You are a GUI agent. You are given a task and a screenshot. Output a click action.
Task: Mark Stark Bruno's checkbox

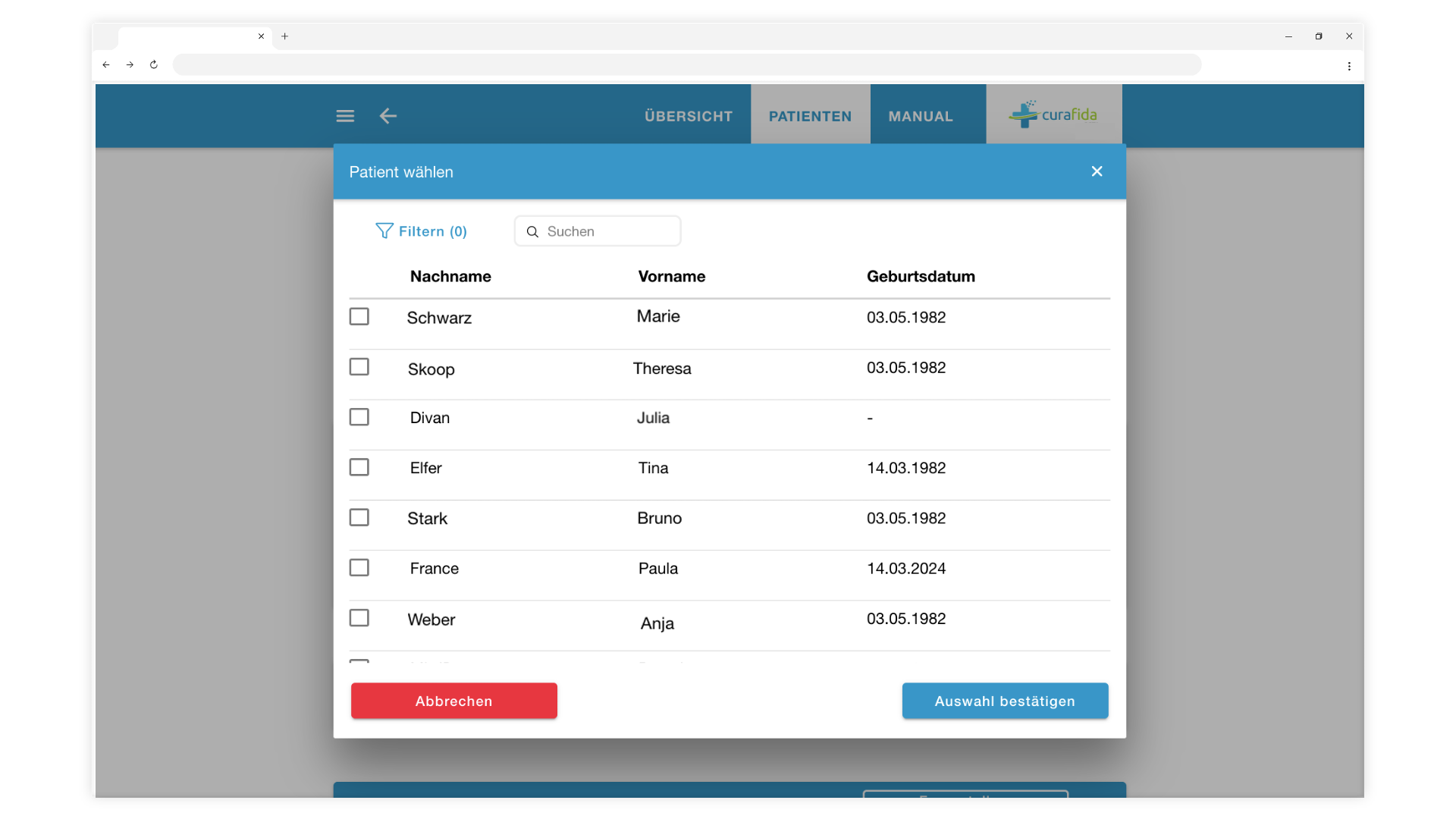359,517
